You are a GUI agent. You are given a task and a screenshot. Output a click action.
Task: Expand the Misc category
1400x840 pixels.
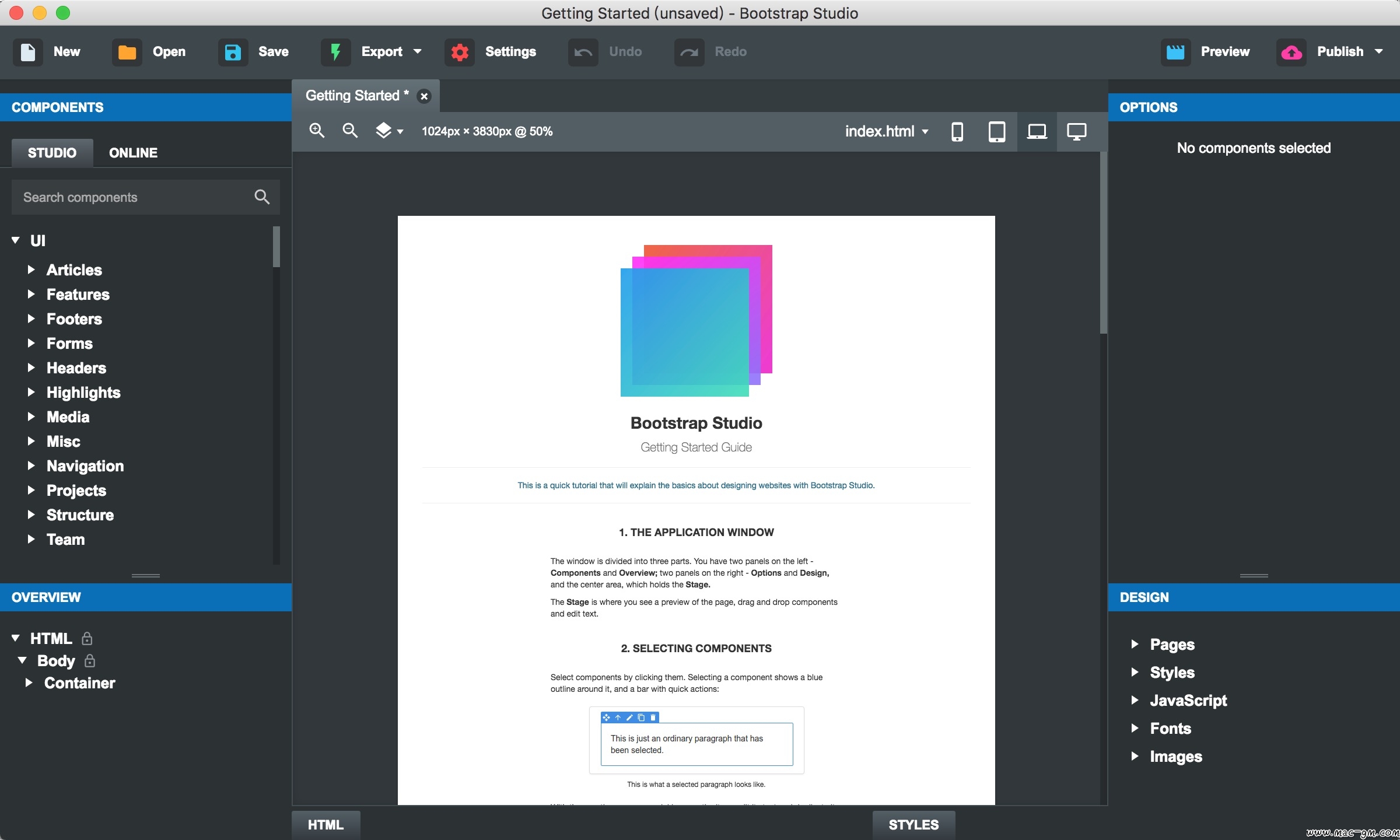click(x=32, y=441)
